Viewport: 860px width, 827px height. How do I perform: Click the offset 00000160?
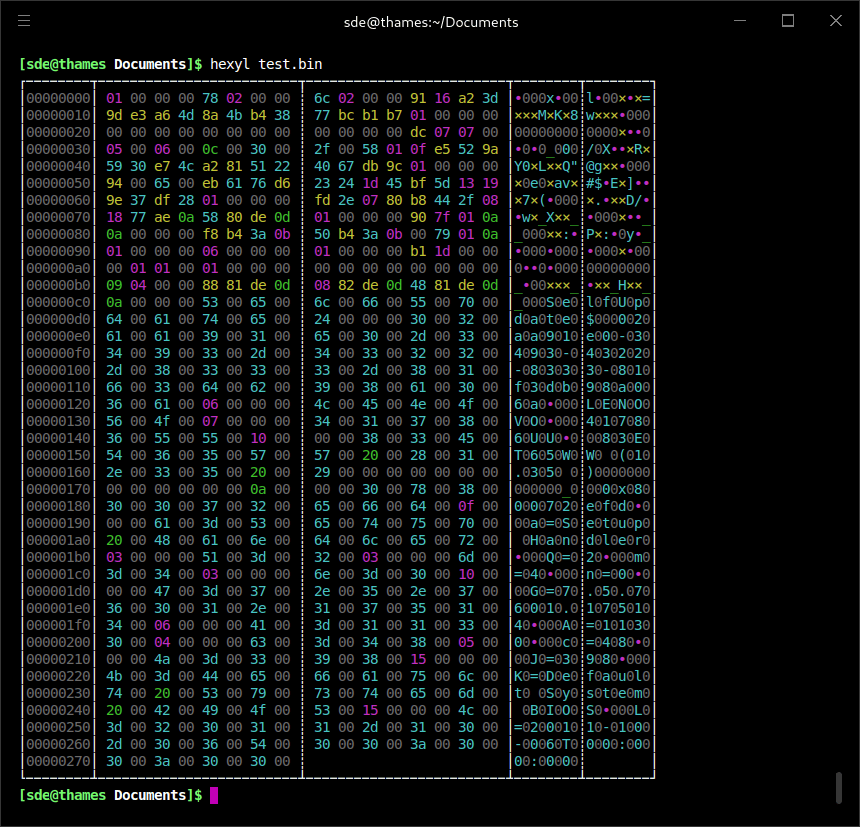point(58,472)
